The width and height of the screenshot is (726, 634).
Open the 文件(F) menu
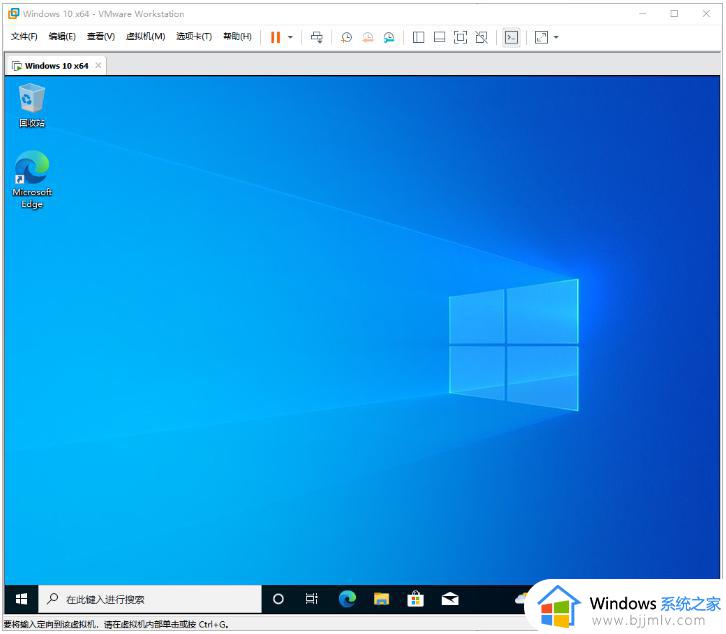24,36
